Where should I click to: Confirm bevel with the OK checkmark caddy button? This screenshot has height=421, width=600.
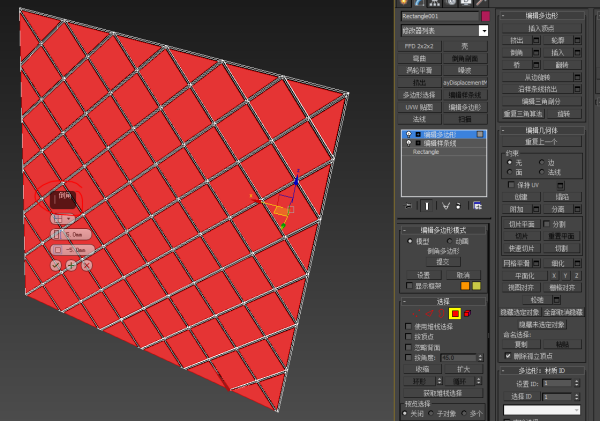point(56,265)
